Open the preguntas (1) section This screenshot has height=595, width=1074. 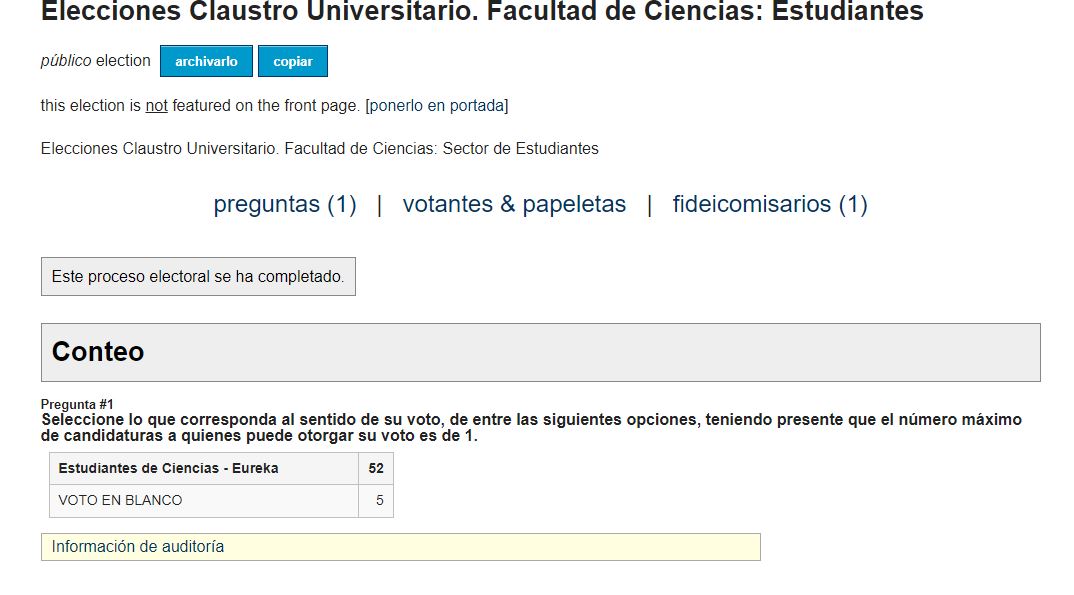click(285, 204)
